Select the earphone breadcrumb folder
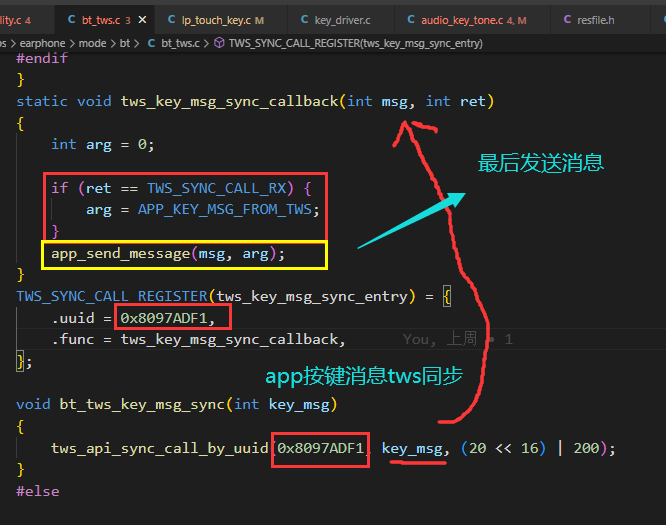This screenshot has height=525, width=666. 42,43
